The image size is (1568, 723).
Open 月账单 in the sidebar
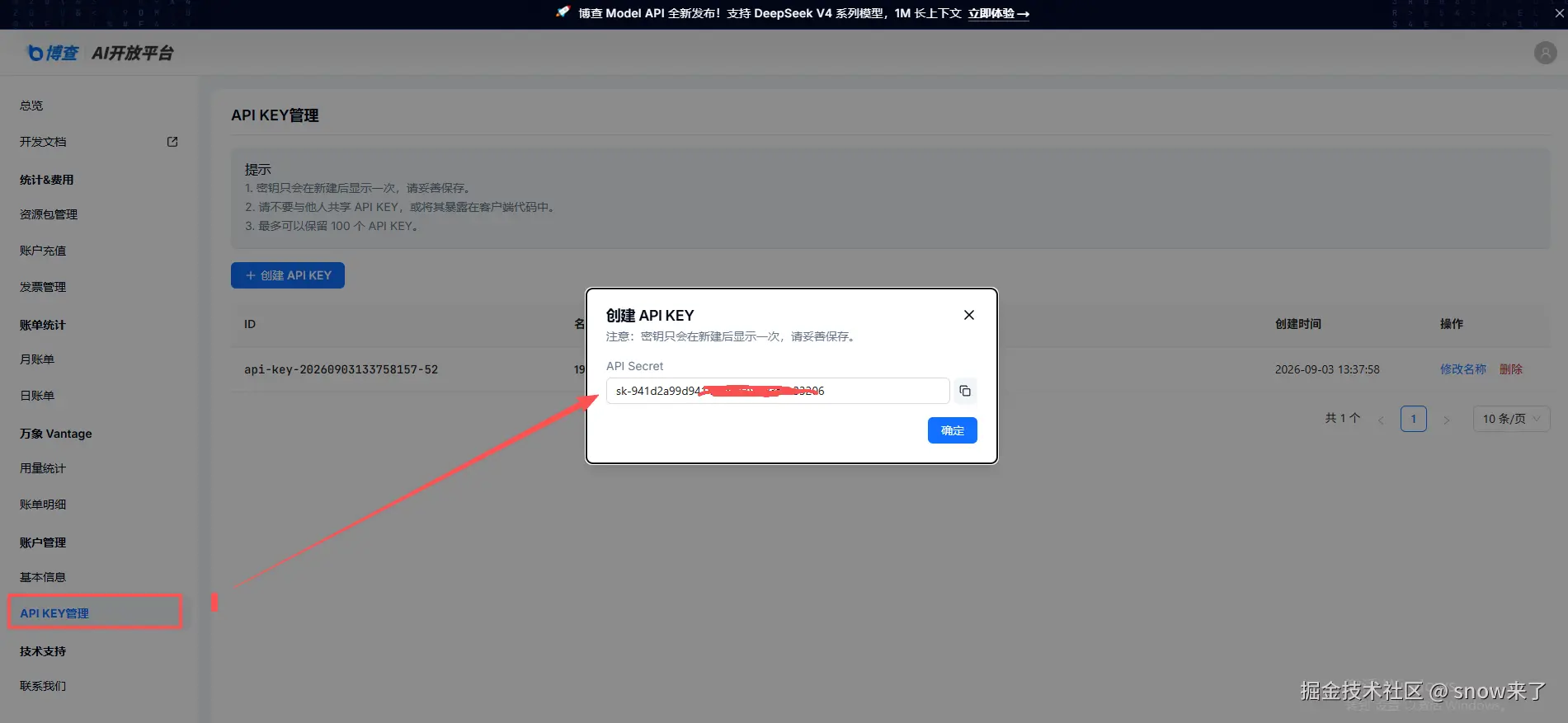(37, 359)
